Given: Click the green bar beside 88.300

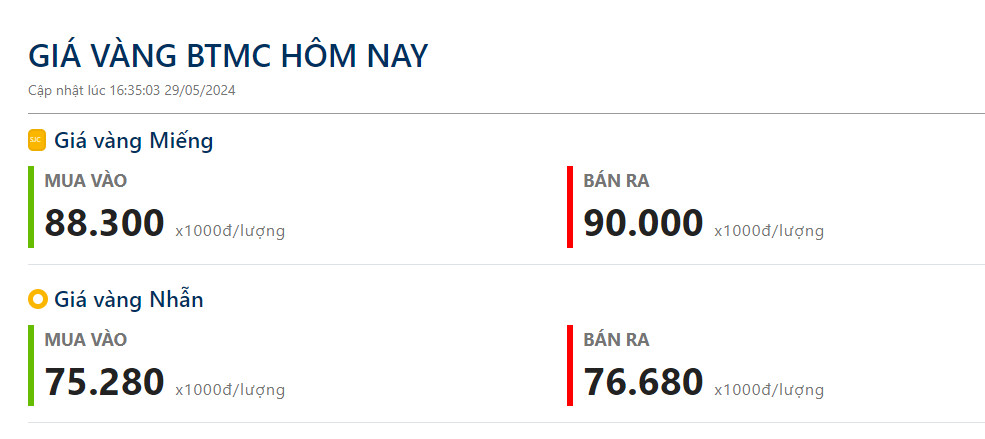Looking at the screenshot, I should [31, 207].
